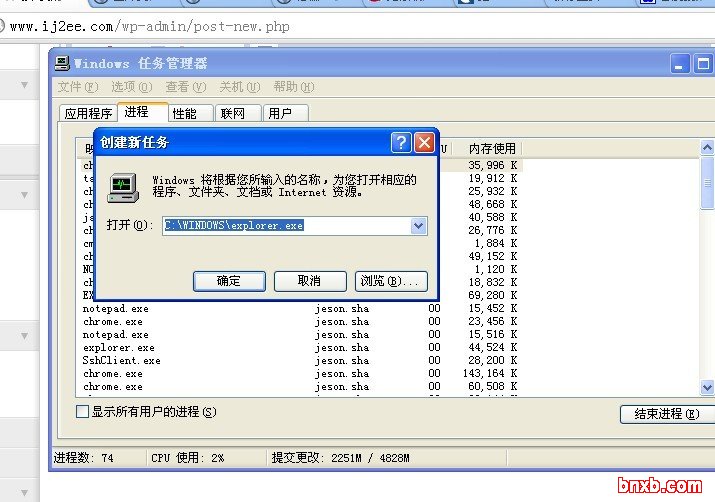Click scroll-up arrow of process list
Image resolution: width=715 pixels, height=502 pixels.
pyautogui.click(x=707, y=149)
